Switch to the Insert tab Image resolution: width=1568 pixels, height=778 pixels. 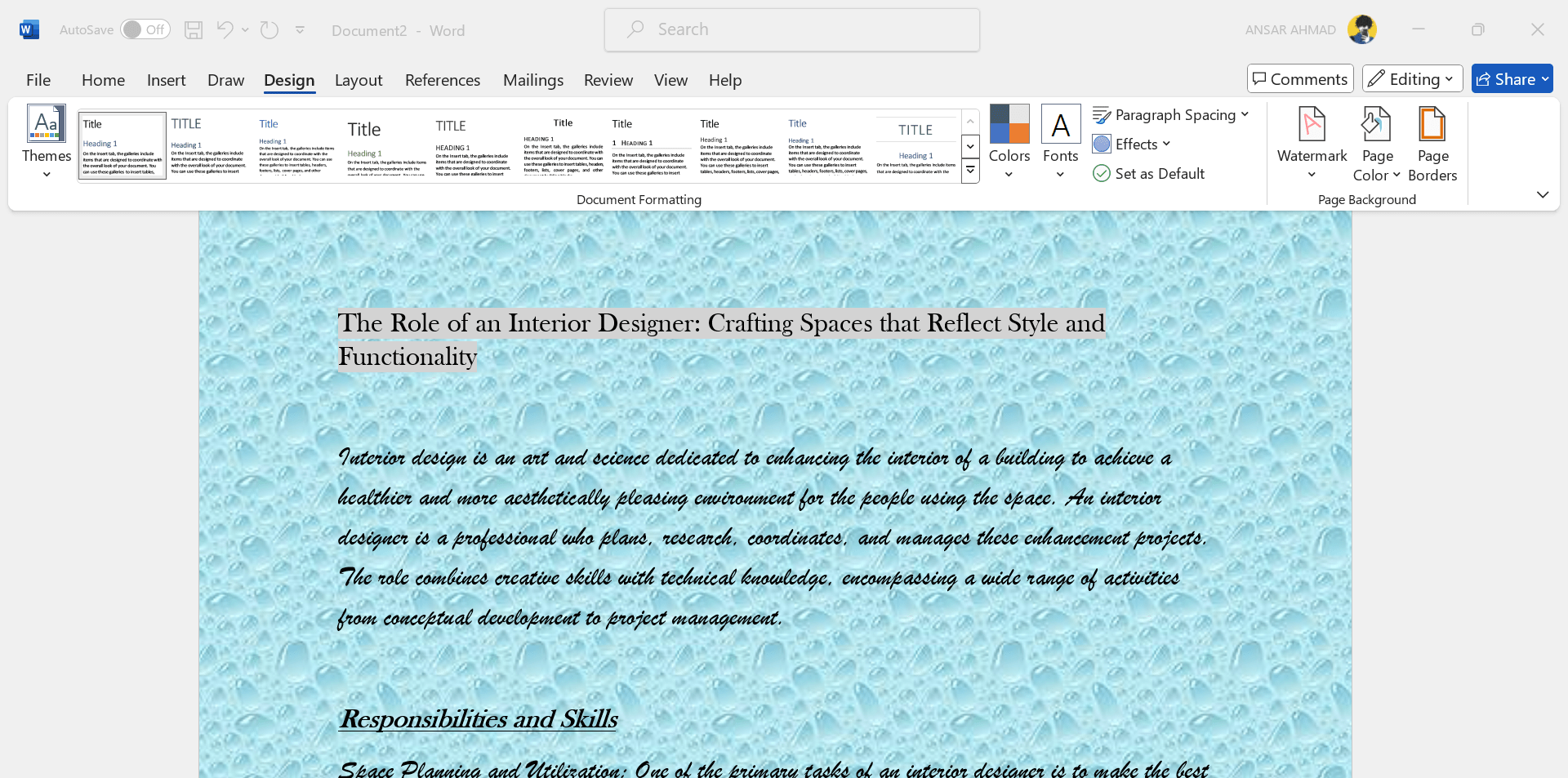click(167, 80)
